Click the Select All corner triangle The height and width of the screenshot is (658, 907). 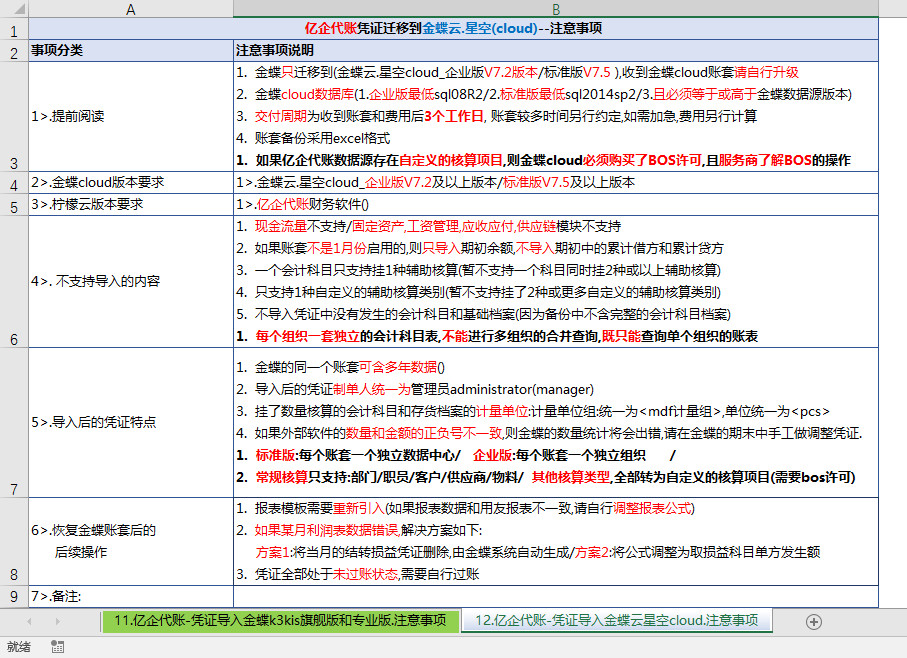click(13, 9)
